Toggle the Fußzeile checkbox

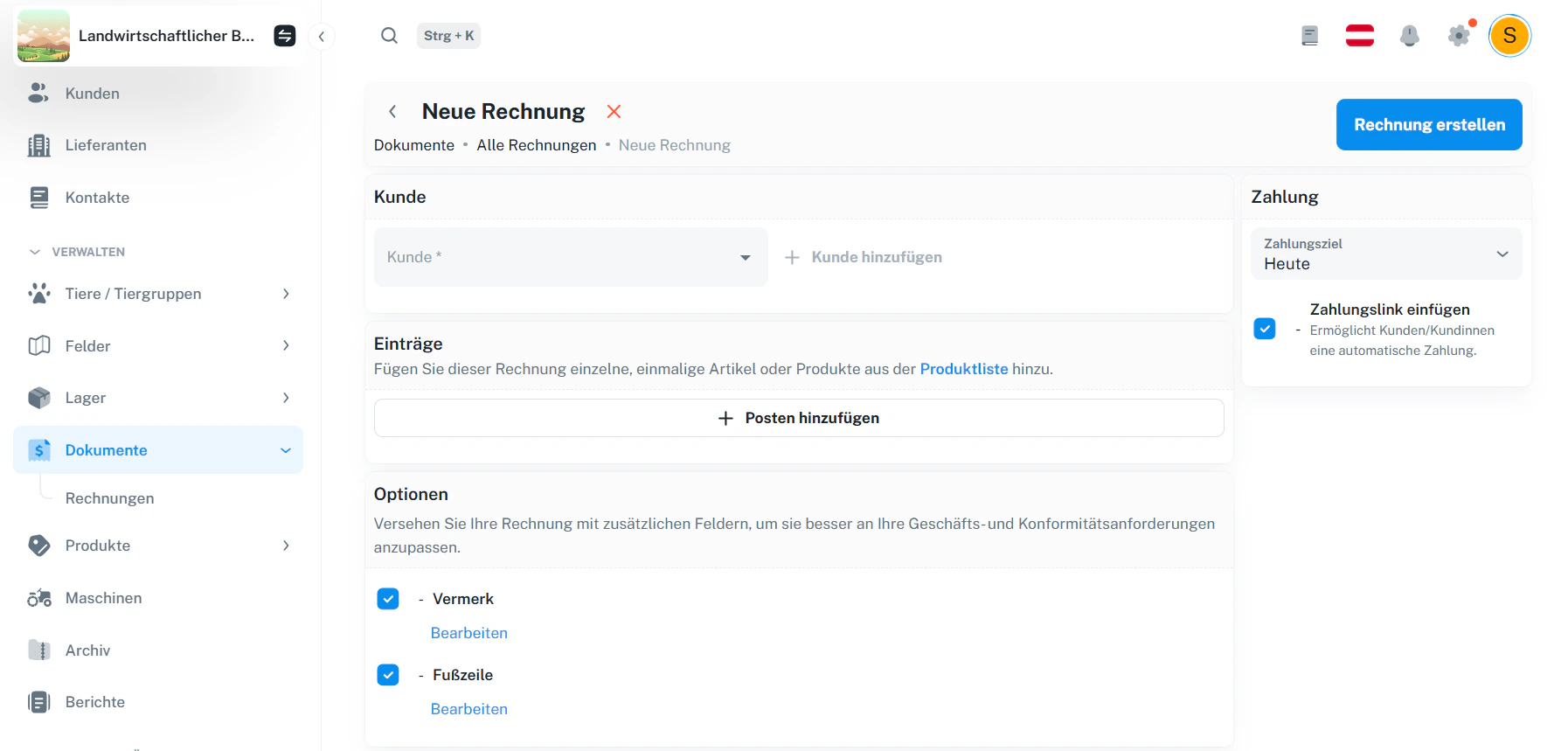coord(388,675)
